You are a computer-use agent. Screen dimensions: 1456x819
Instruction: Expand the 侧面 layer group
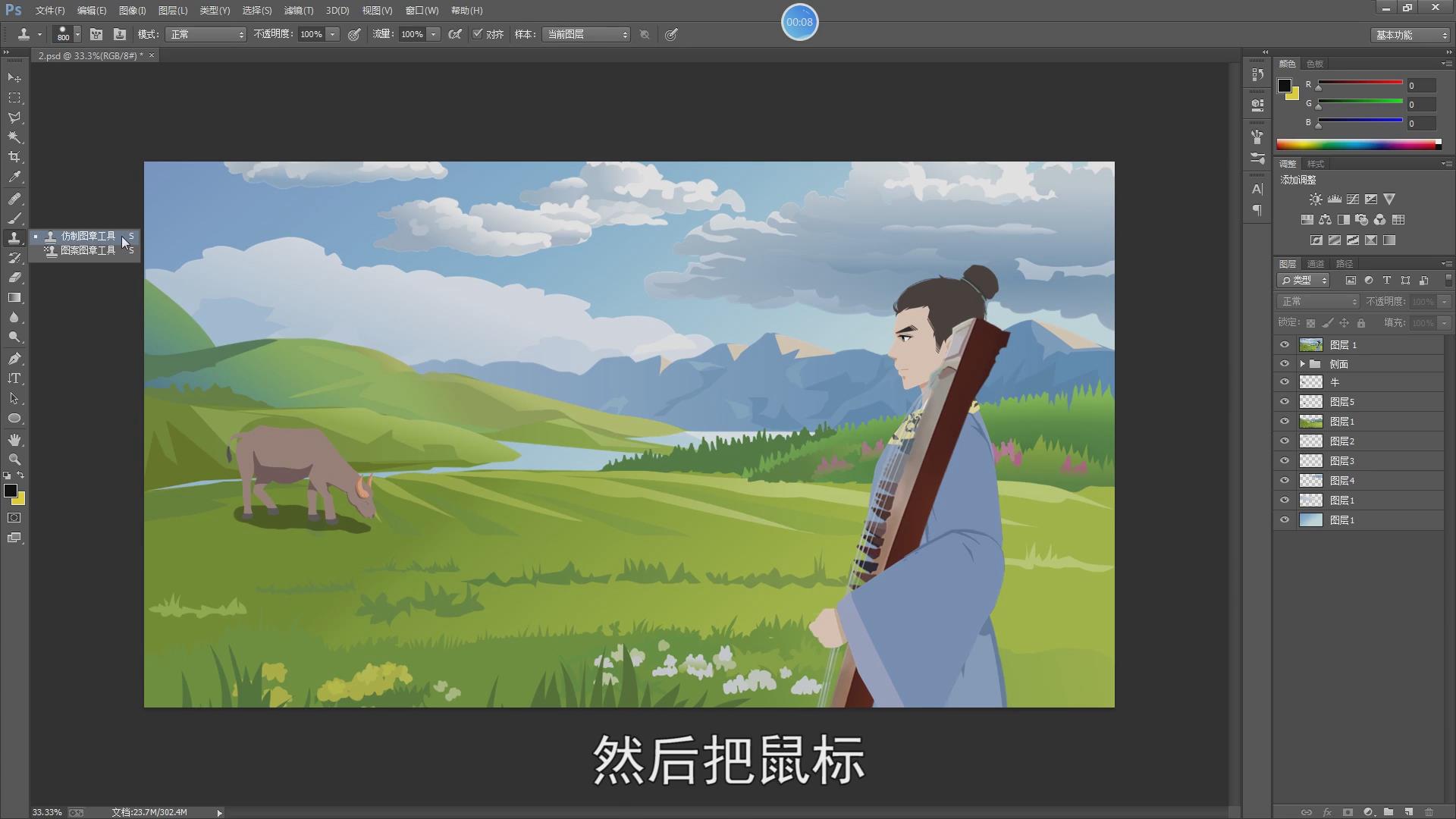point(1302,364)
